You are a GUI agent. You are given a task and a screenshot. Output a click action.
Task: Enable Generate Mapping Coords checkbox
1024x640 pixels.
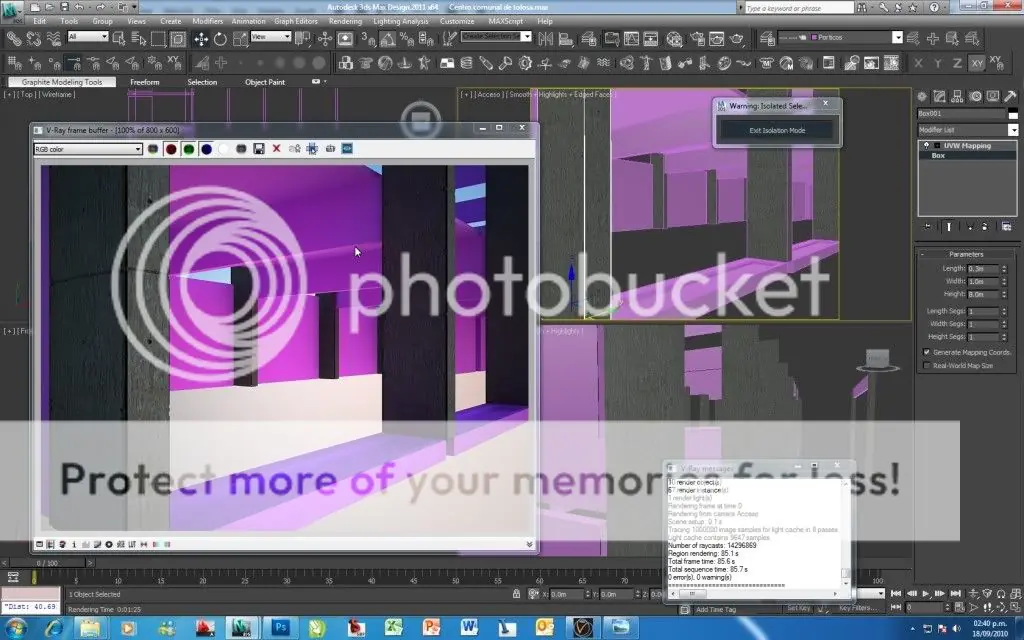[x=927, y=352]
